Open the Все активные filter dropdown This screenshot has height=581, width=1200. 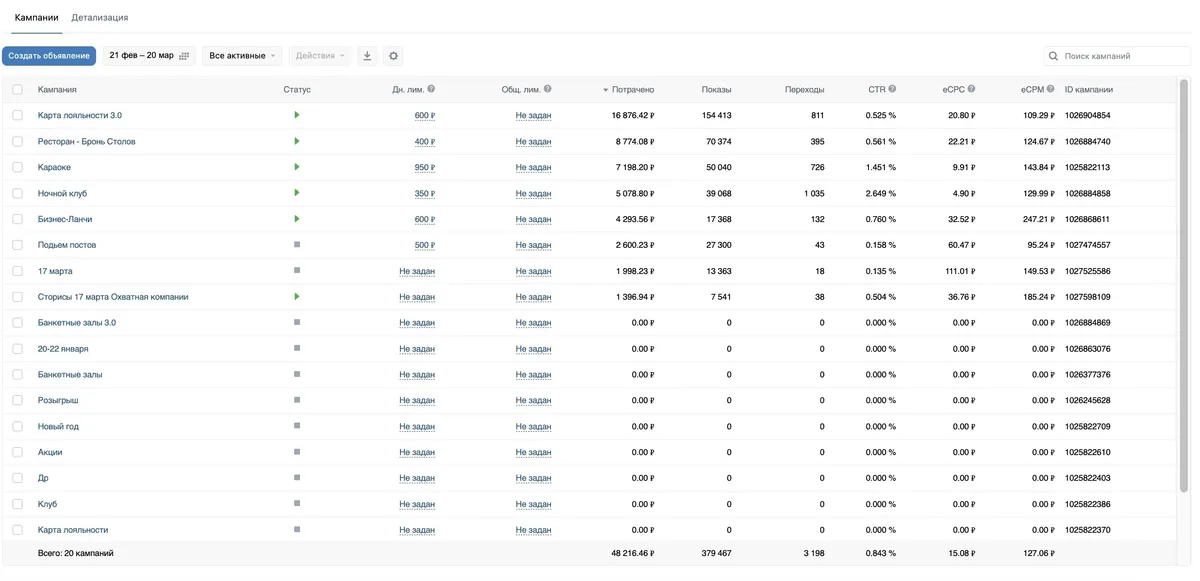242,56
